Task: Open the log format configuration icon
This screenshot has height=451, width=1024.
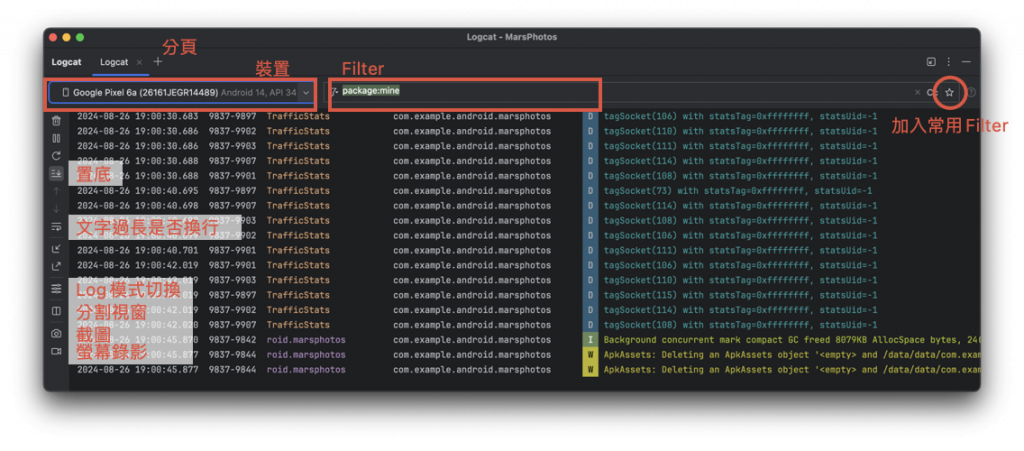Action: point(56,288)
